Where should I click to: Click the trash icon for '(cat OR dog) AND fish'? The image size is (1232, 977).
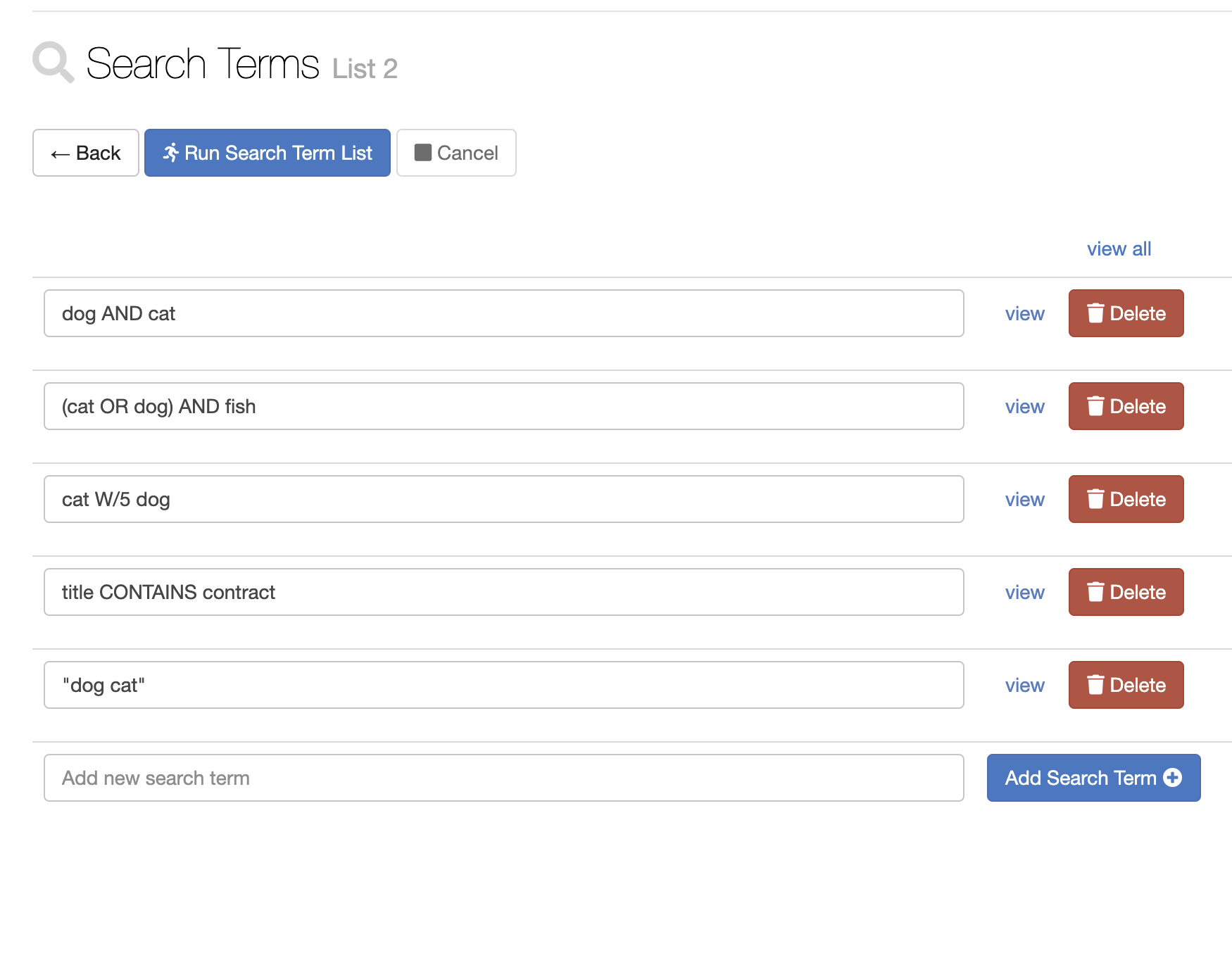pyautogui.click(x=1096, y=406)
